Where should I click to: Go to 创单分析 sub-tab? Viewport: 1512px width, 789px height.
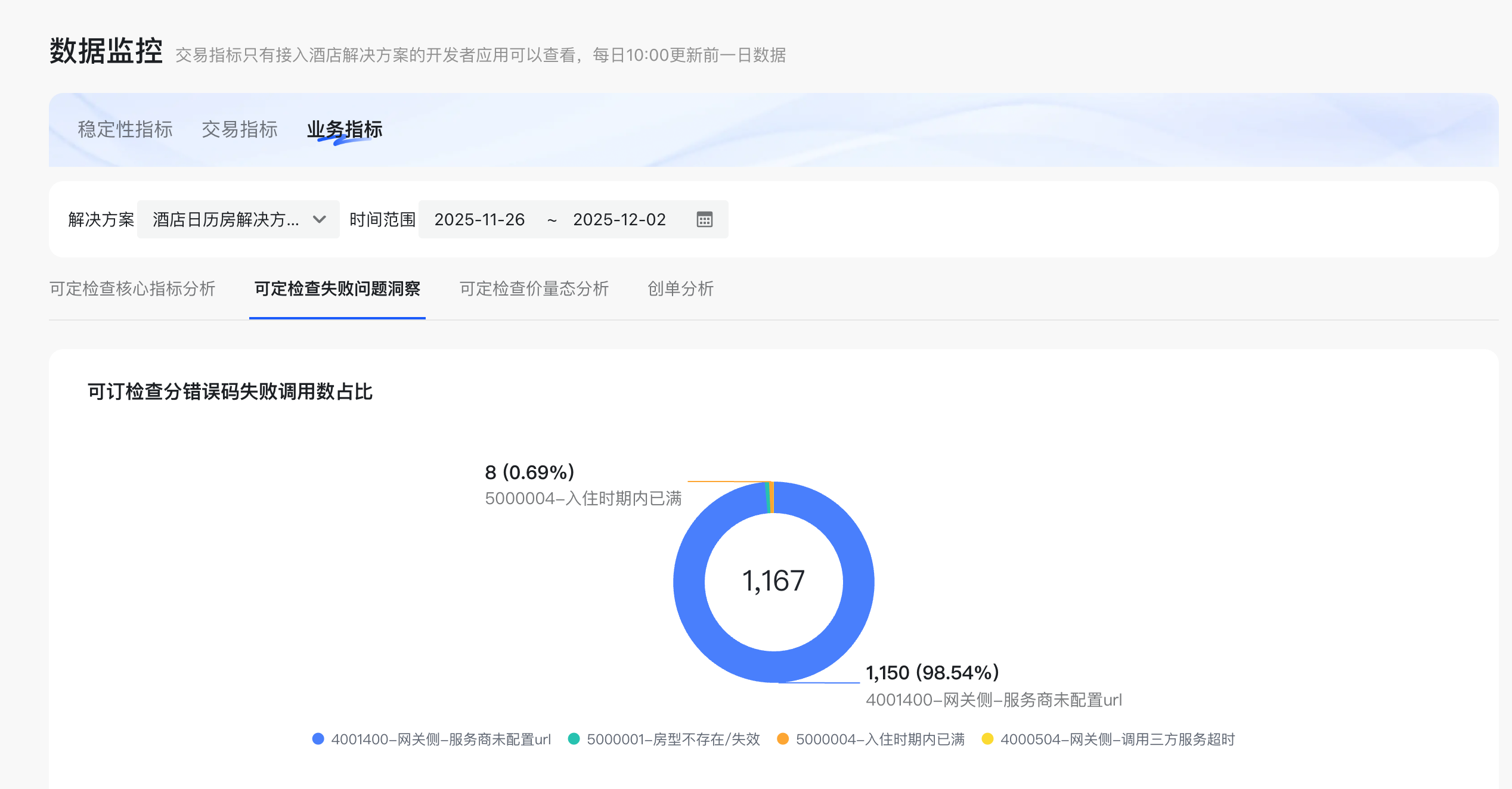(680, 289)
